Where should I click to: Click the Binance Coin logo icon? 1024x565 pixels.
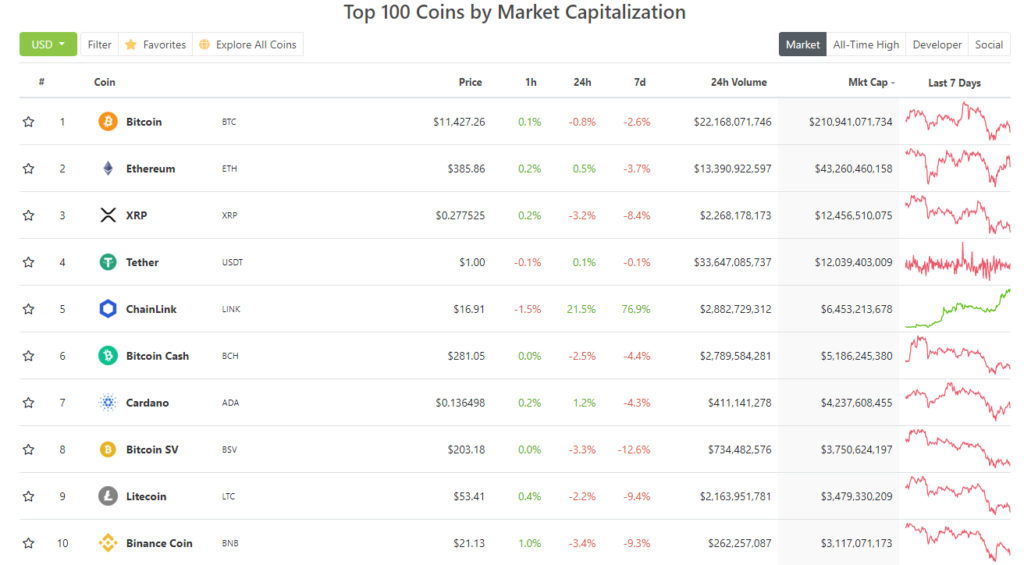pos(108,543)
